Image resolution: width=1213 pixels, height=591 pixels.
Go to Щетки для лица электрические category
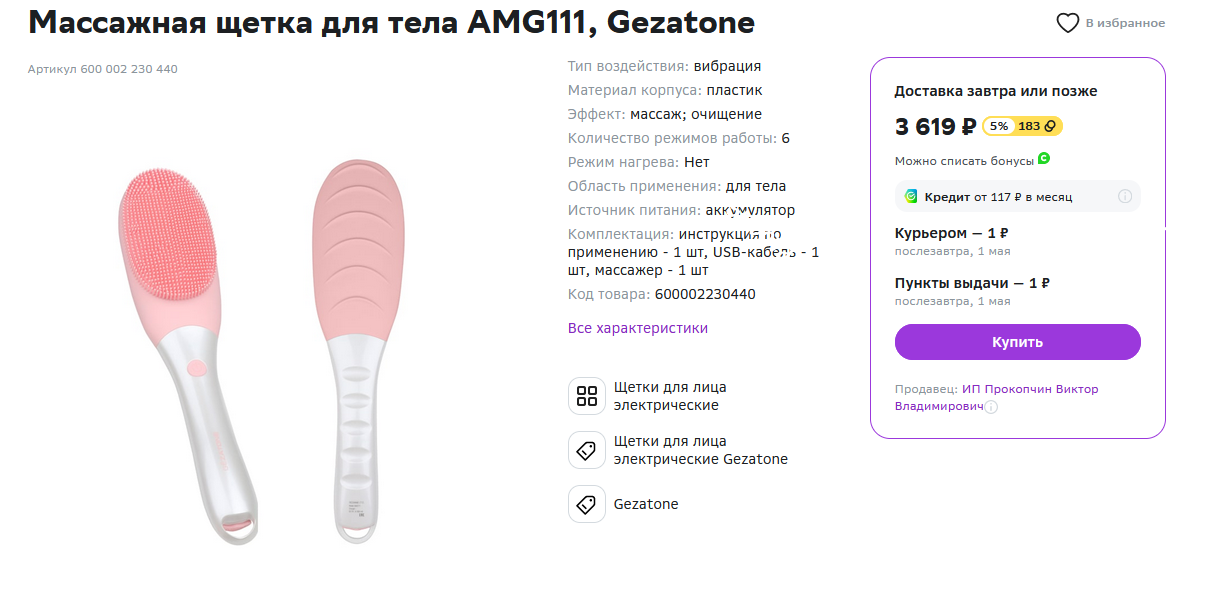point(670,396)
